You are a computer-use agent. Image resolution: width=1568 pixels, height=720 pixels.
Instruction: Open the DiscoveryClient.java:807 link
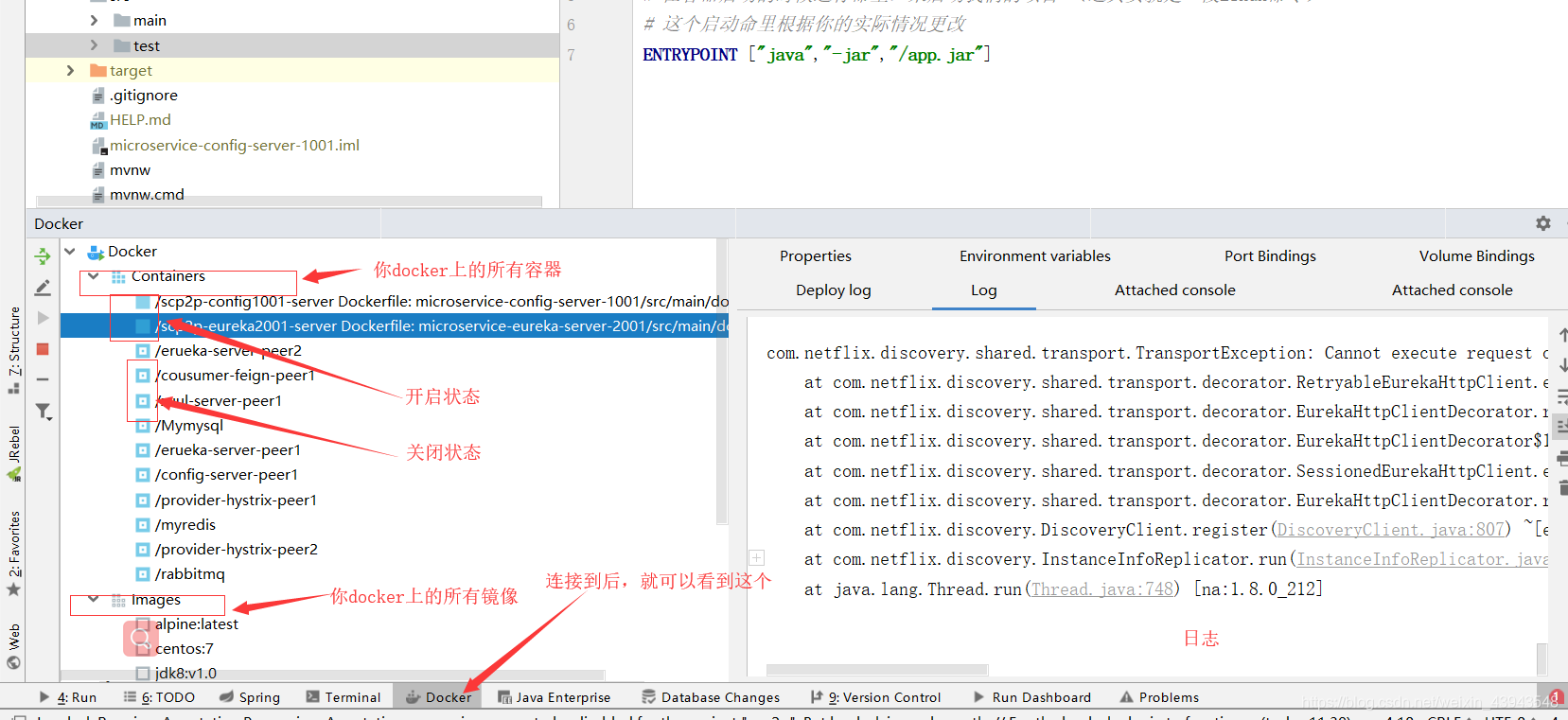(1391, 530)
